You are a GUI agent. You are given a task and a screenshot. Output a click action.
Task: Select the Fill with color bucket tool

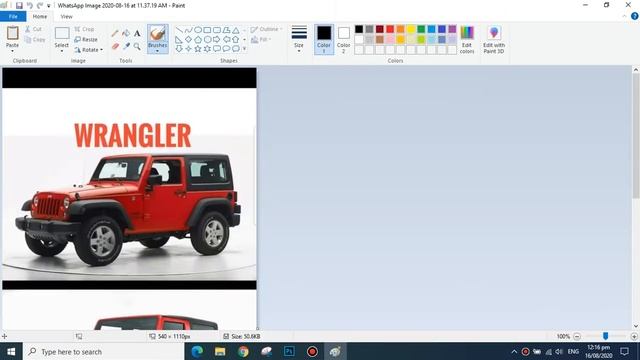click(126, 33)
